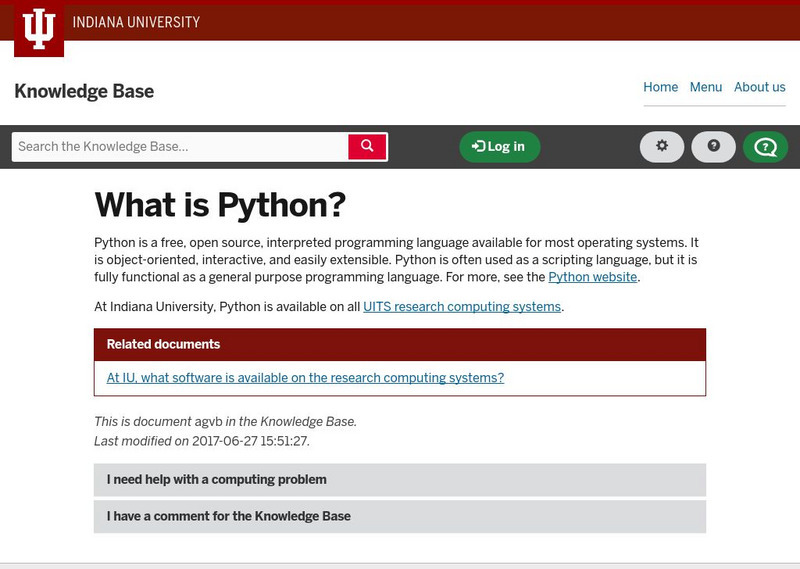The width and height of the screenshot is (800, 569).
Task: Click the What is Python? heading
Action: (220, 205)
